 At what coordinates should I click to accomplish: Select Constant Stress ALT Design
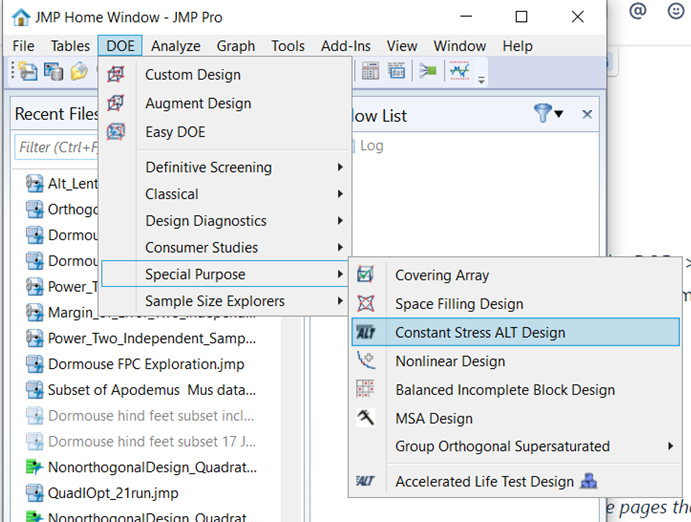[x=480, y=333]
